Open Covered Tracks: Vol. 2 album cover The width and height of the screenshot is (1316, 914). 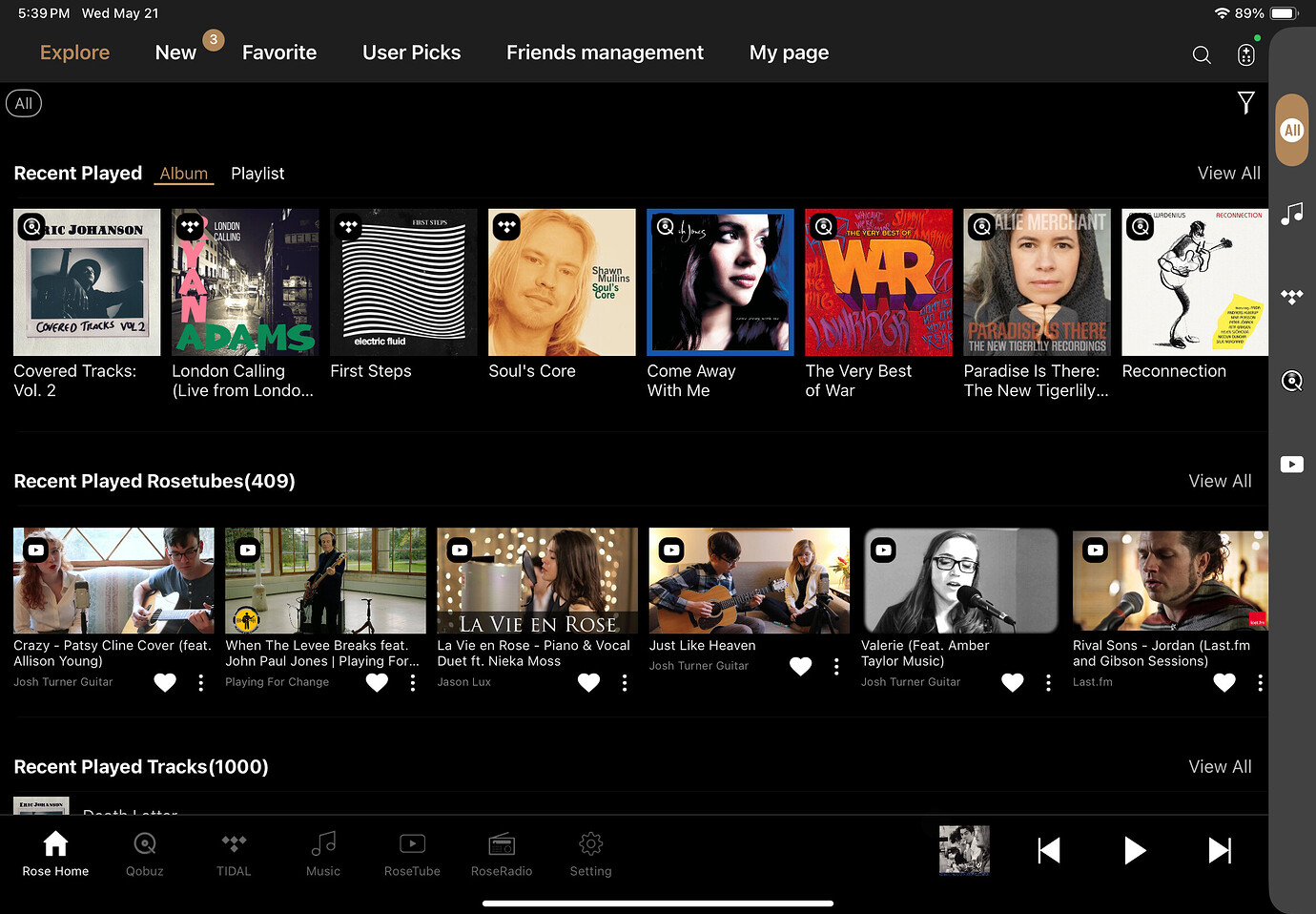[87, 282]
